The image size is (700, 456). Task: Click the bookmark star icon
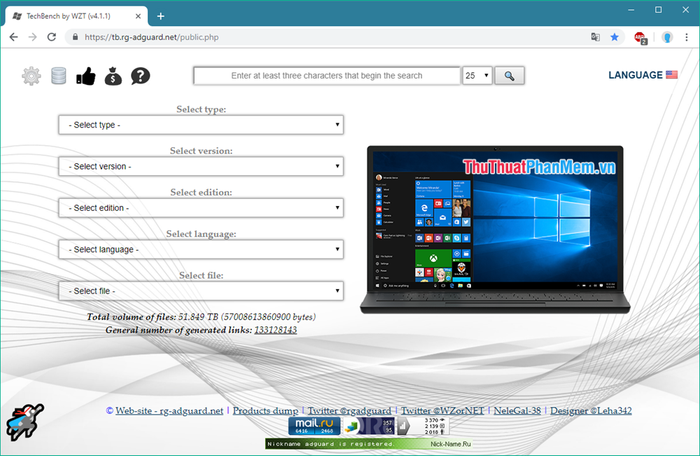[615, 37]
